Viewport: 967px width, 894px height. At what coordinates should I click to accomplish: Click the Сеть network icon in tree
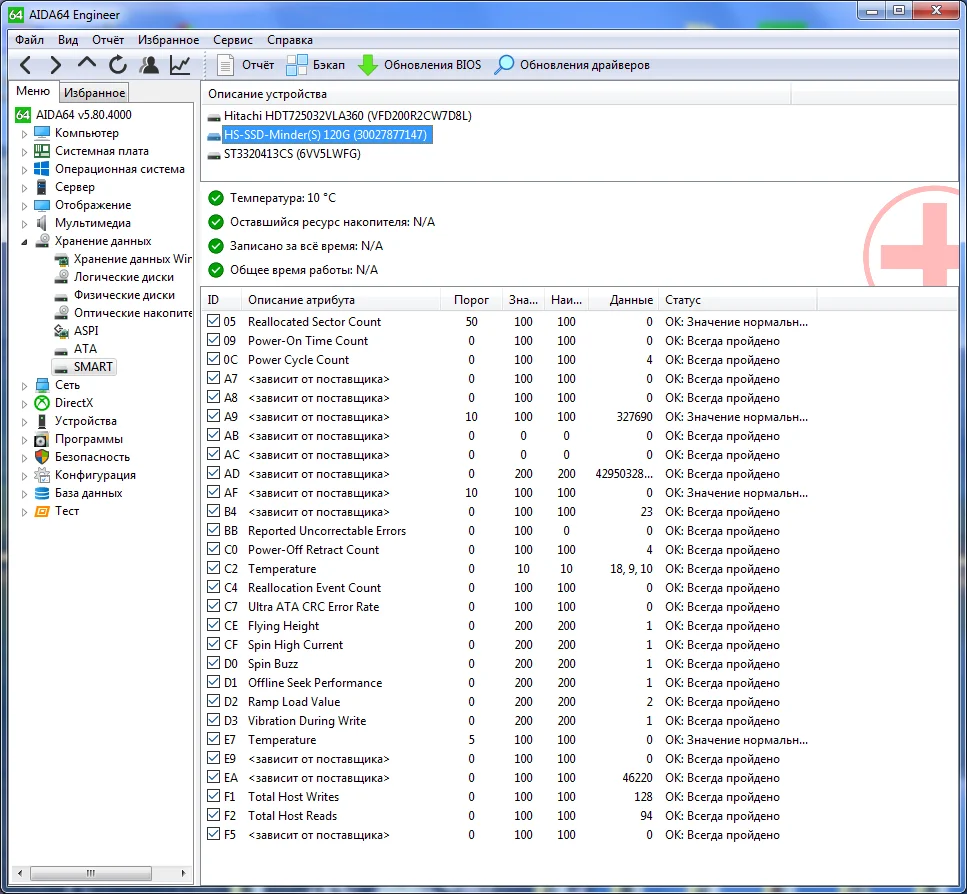tap(42, 385)
